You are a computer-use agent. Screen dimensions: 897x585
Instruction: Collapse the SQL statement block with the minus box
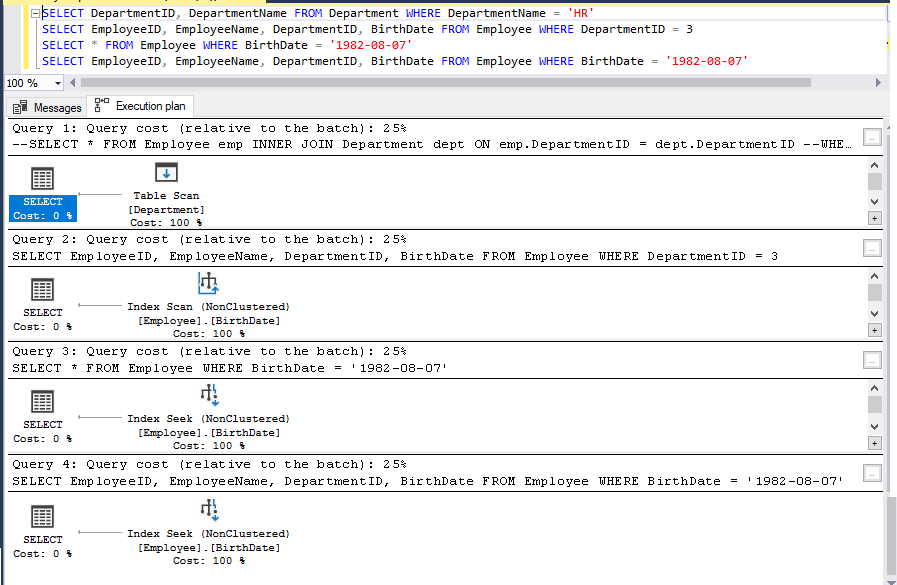[x=34, y=13]
